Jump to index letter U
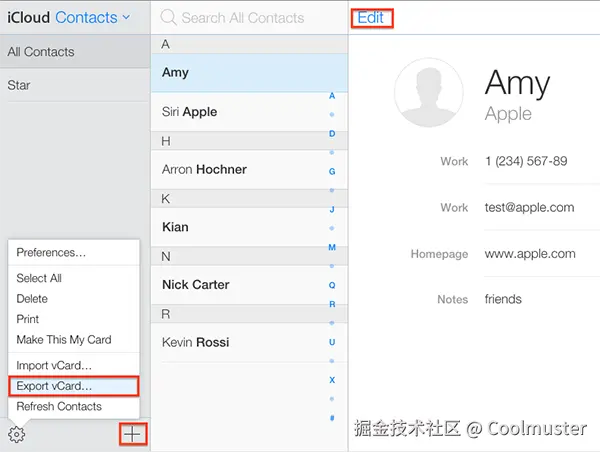600x452 pixels. pyautogui.click(x=332, y=342)
